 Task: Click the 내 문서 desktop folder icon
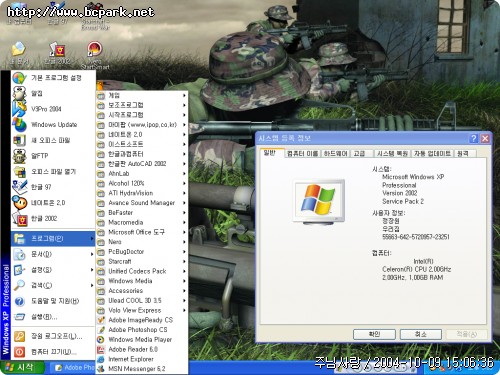click(x=18, y=49)
